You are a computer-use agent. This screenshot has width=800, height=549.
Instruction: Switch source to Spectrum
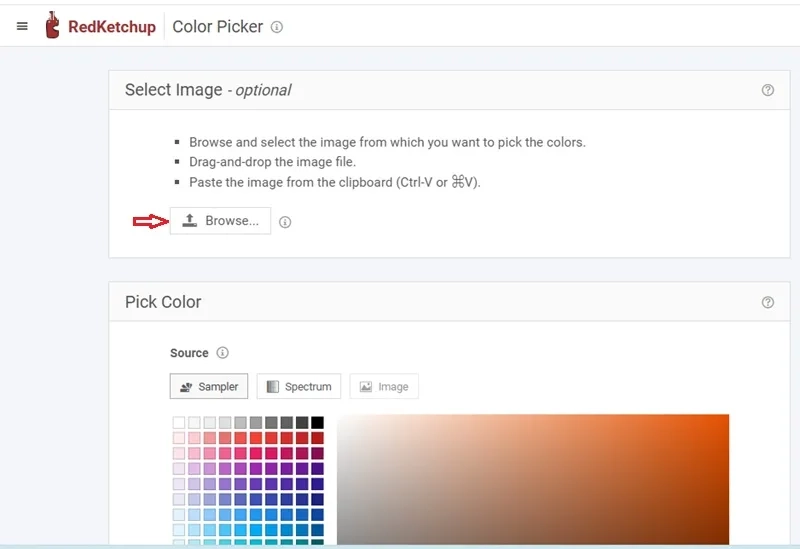(x=299, y=387)
